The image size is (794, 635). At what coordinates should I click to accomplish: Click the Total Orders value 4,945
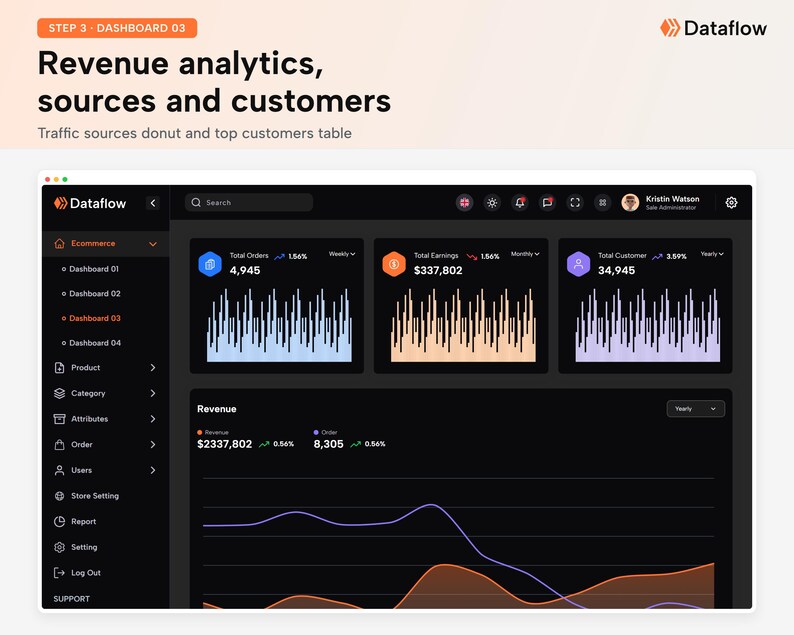[245, 270]
